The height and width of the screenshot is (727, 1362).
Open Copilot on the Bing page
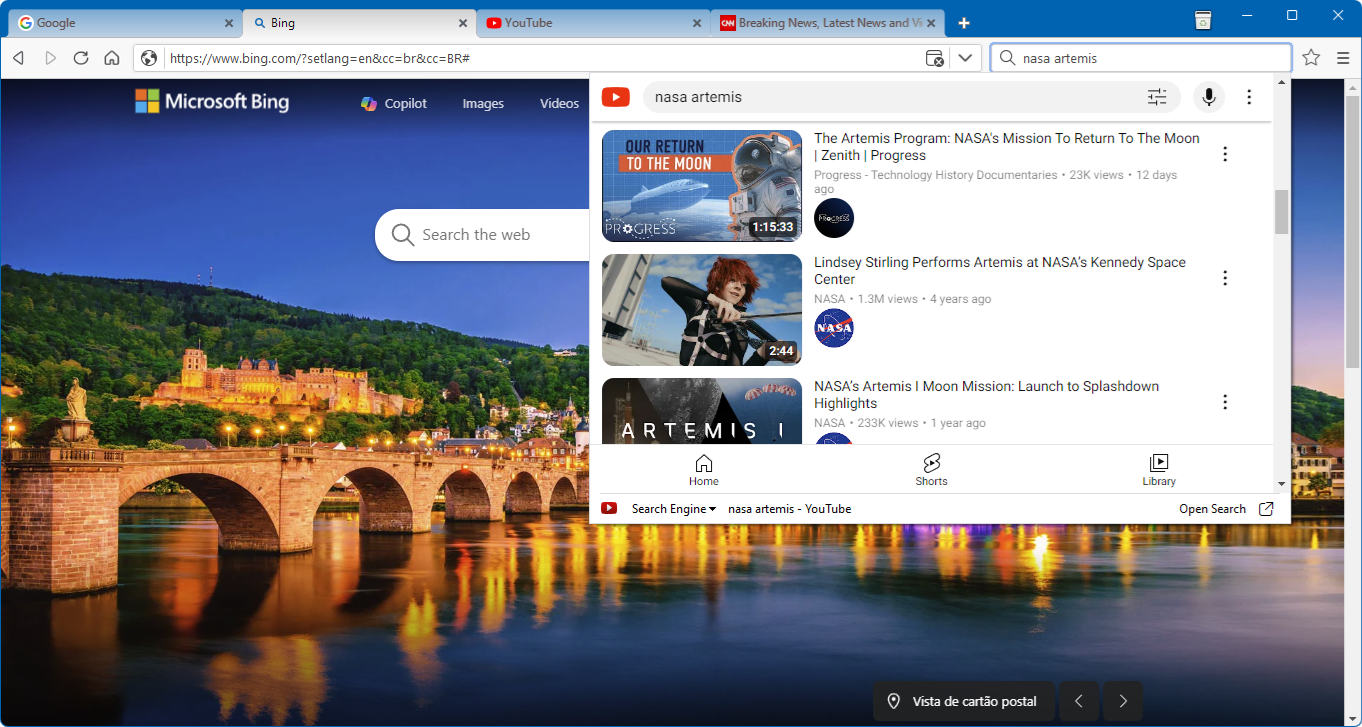pyautogui.click(x=393, y=103)
